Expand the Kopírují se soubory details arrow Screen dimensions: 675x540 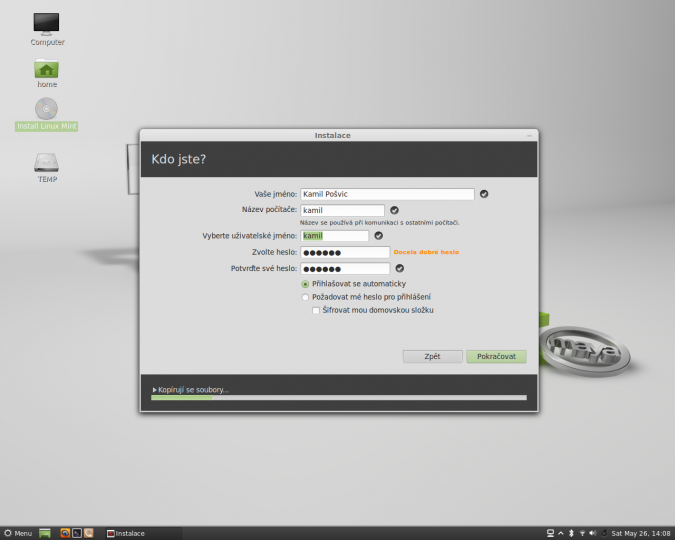point(155,390)
